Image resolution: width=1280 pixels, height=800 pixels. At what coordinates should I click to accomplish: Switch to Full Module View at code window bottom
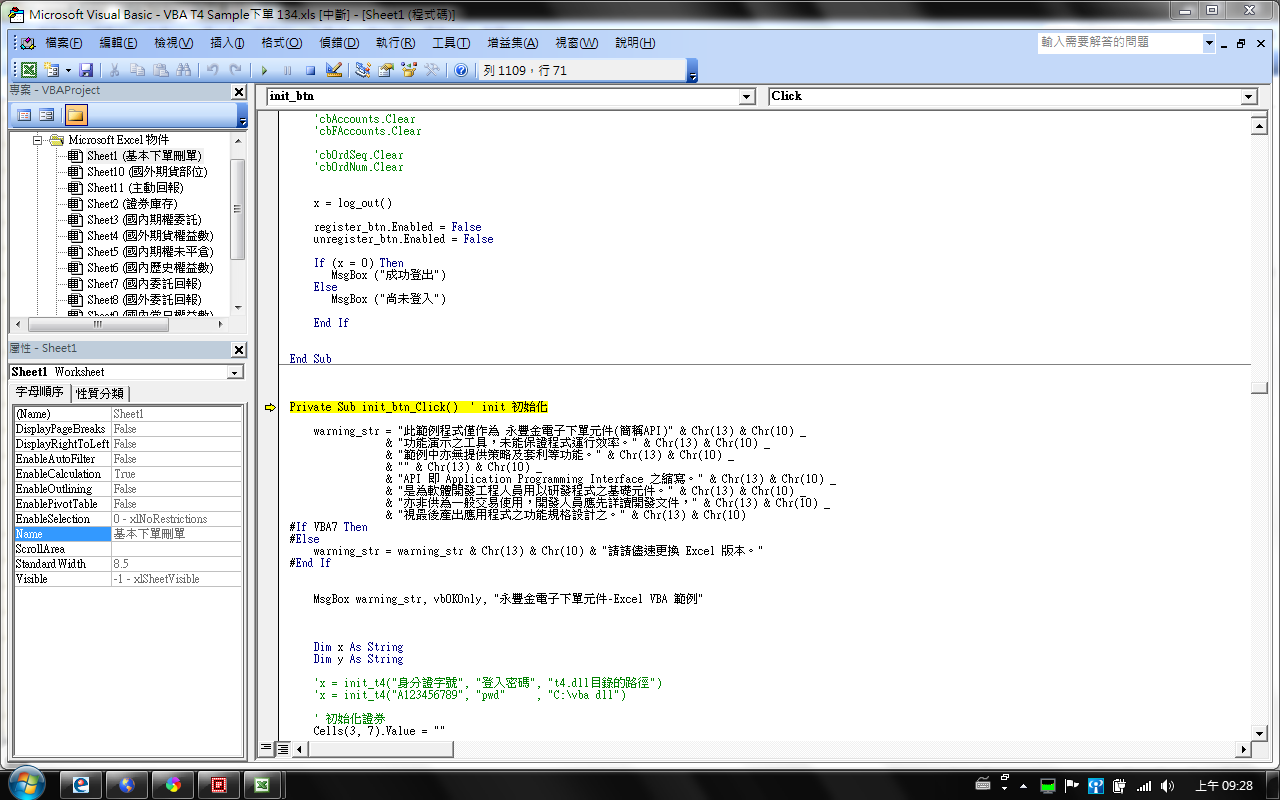(x=283, y=747)
